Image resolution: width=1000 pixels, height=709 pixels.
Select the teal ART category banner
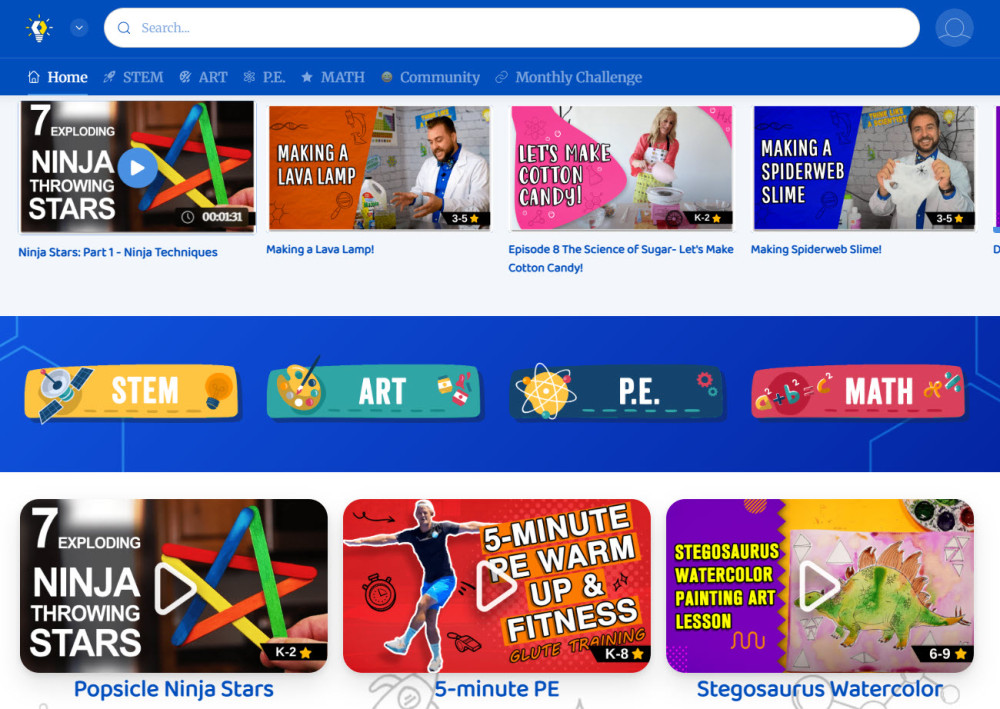[374, 391]
